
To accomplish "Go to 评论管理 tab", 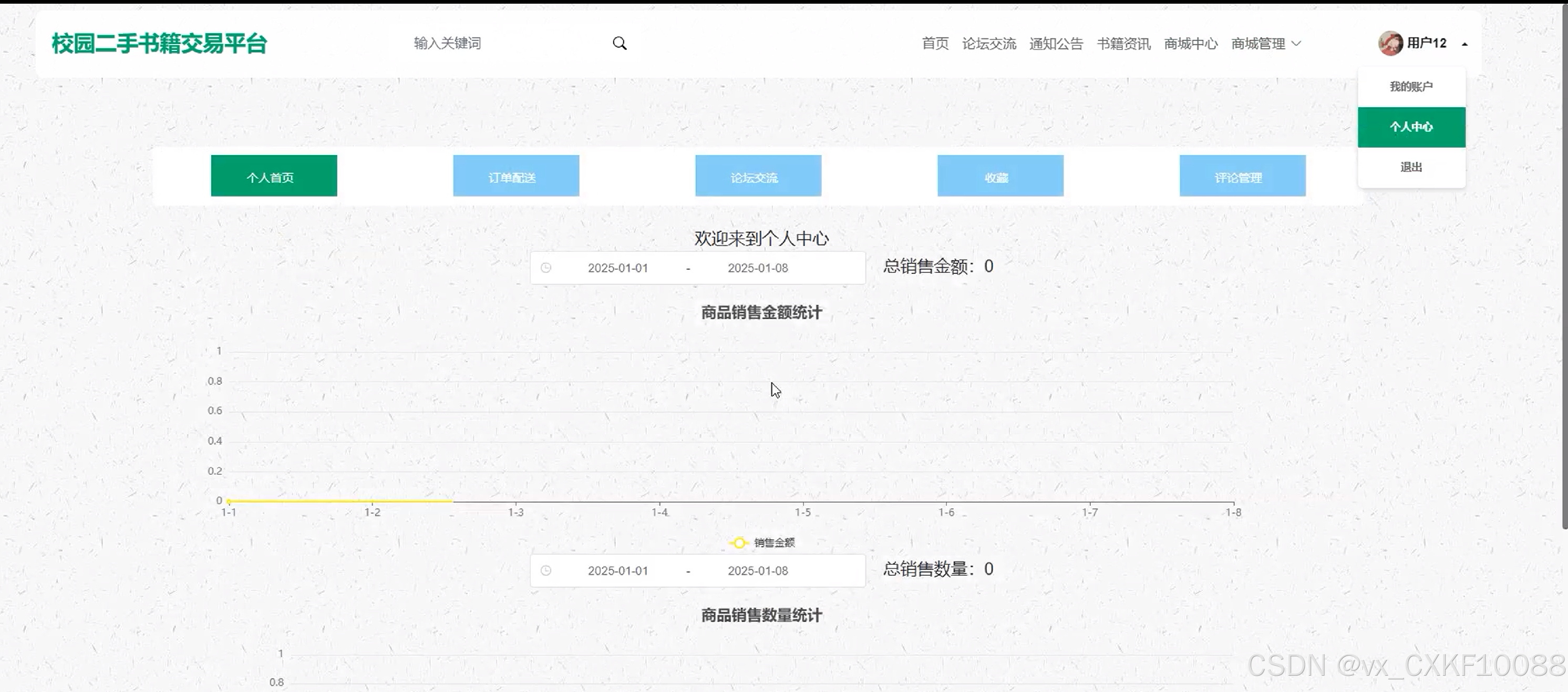I will click(1242, 176).
